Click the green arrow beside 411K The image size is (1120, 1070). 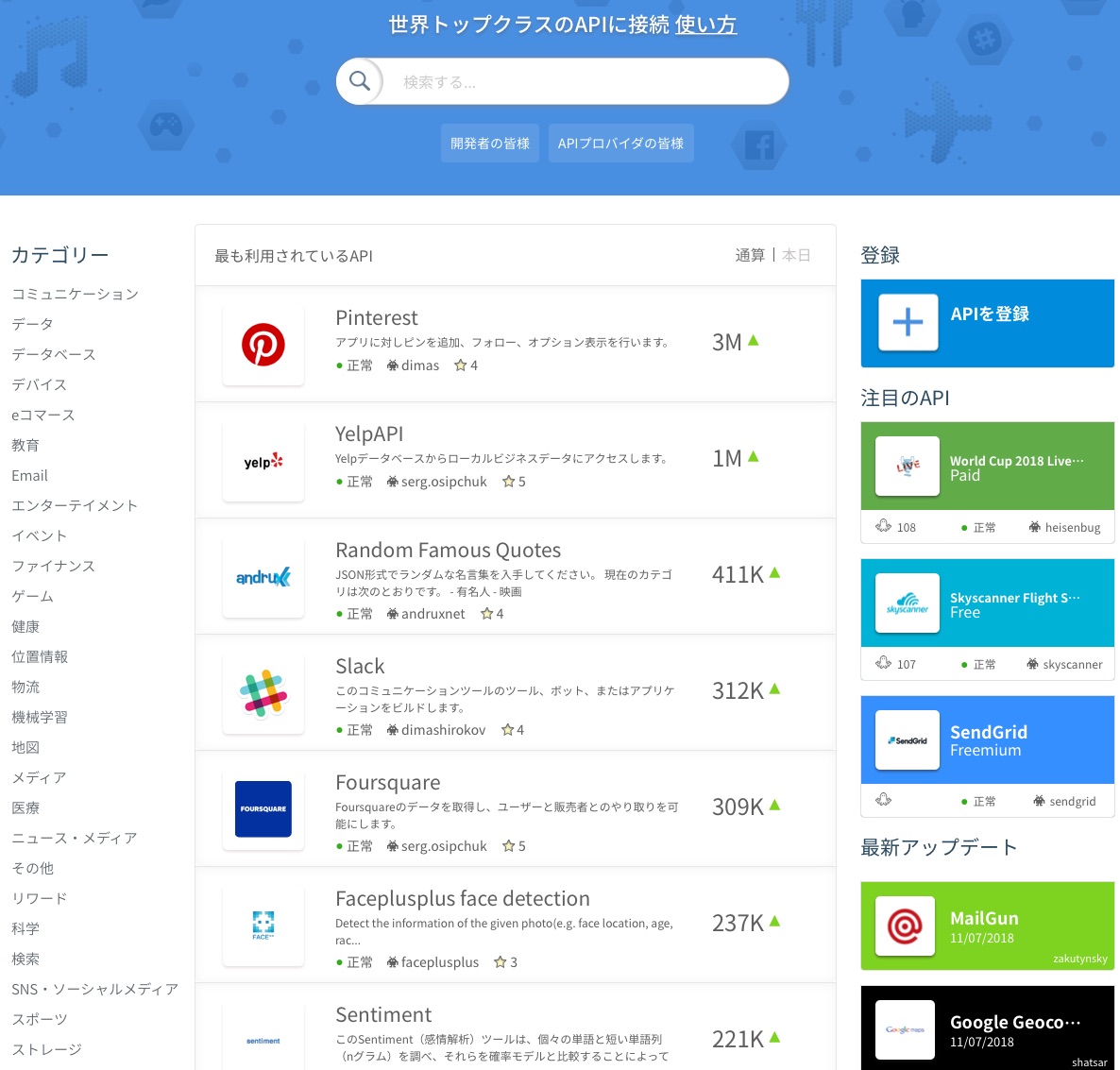[775, 573]
